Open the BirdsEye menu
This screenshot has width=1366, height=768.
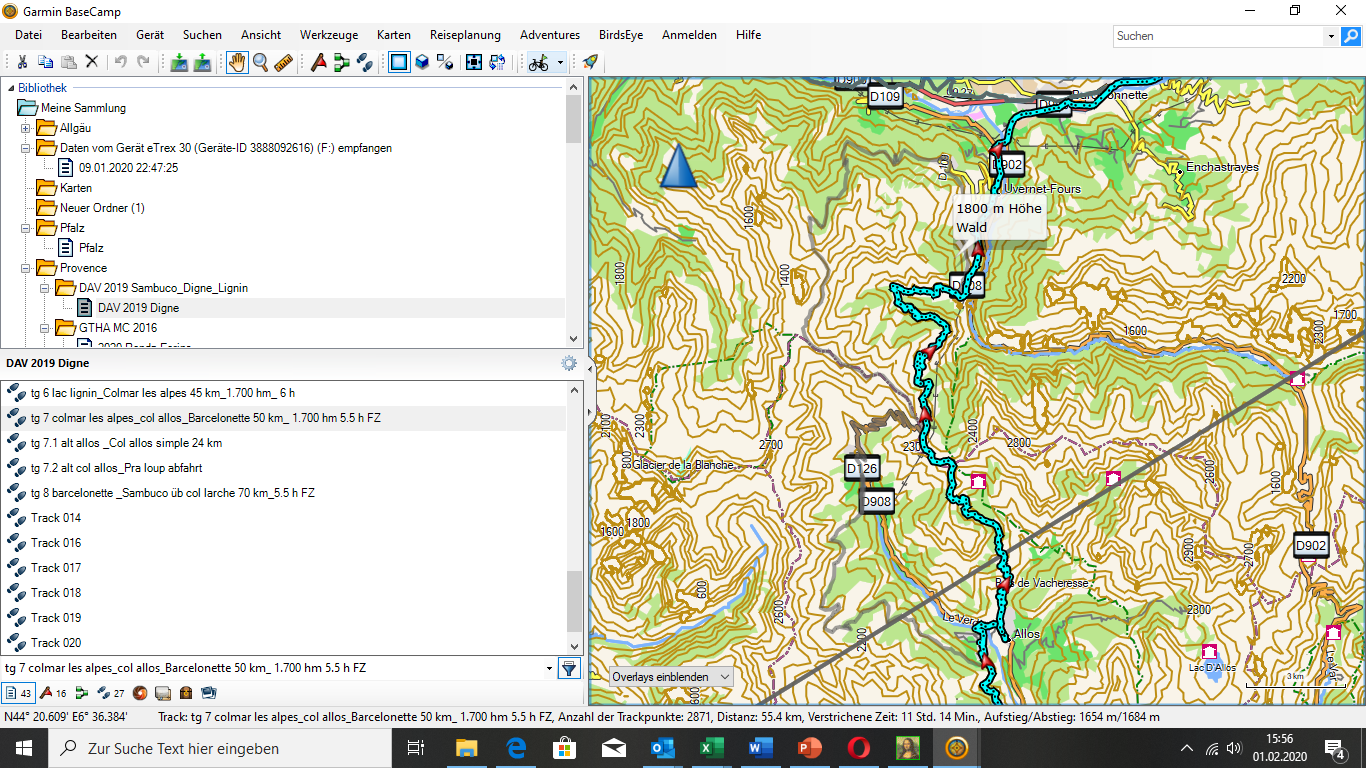(x=621, y=35)
